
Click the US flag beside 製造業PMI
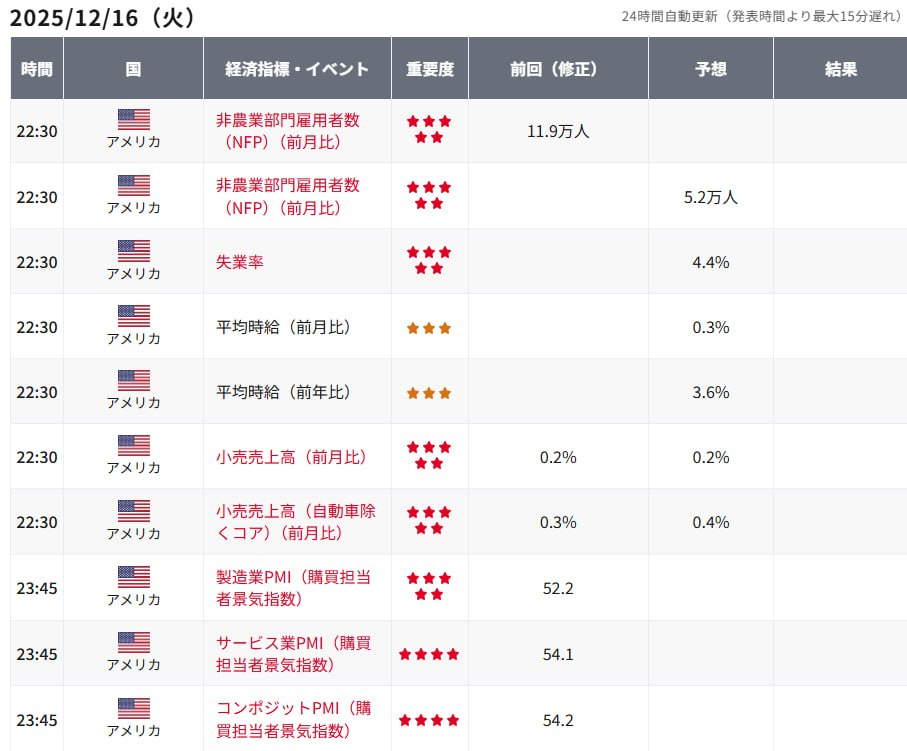click(133, 576)
